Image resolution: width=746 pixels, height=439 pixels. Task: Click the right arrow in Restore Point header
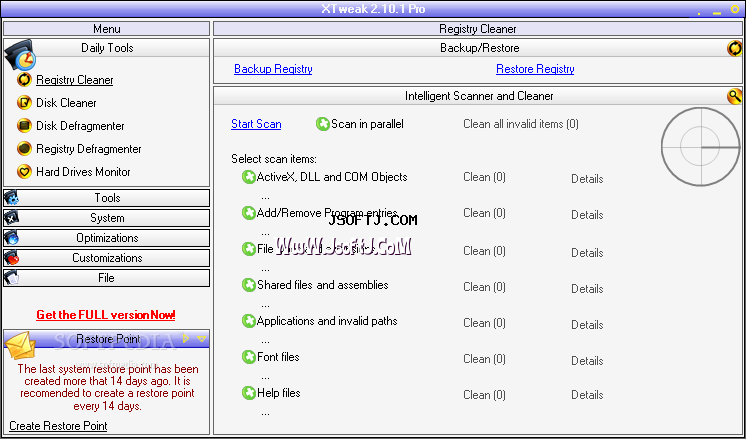pos(186,339)
